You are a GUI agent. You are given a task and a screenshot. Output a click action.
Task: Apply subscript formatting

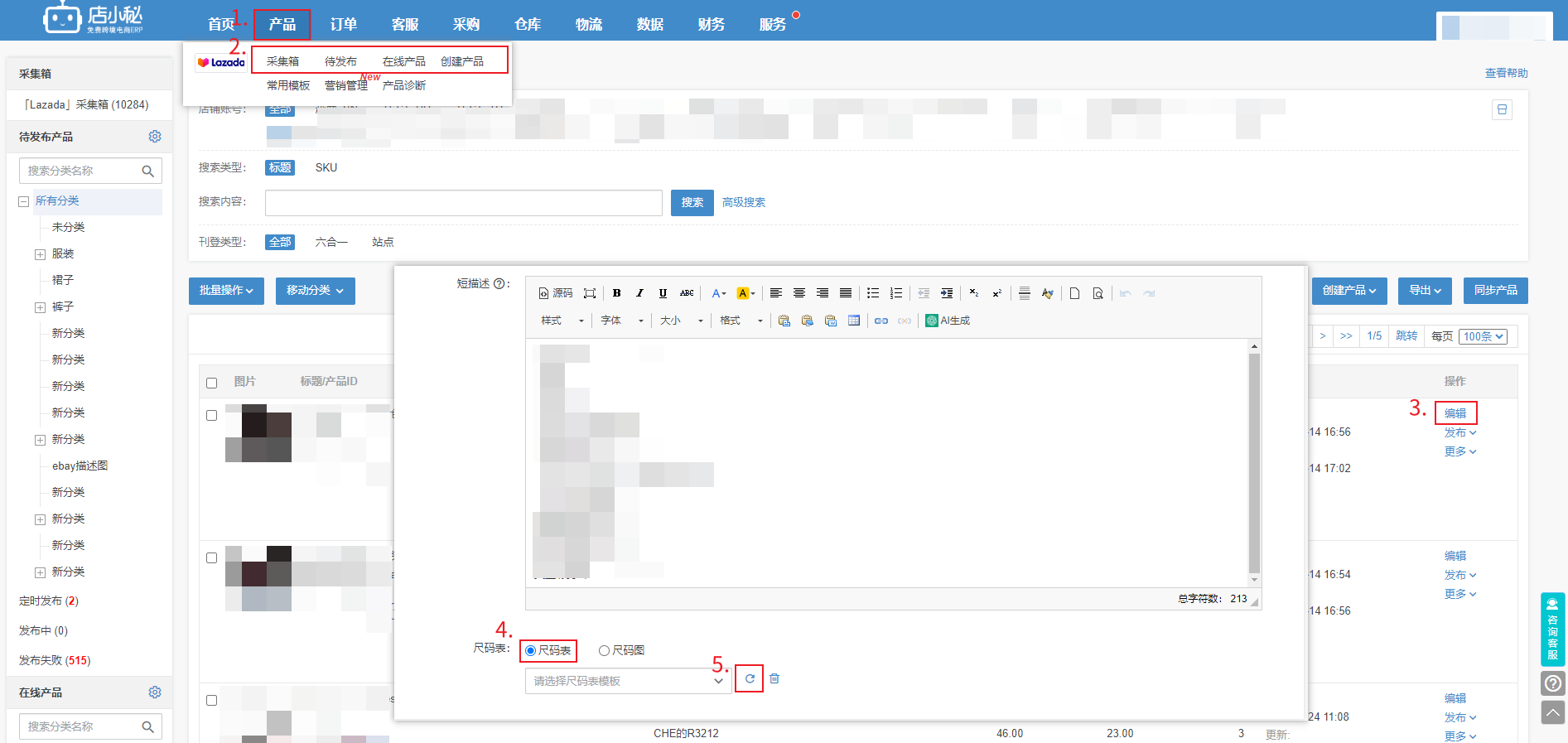point(974,293)
